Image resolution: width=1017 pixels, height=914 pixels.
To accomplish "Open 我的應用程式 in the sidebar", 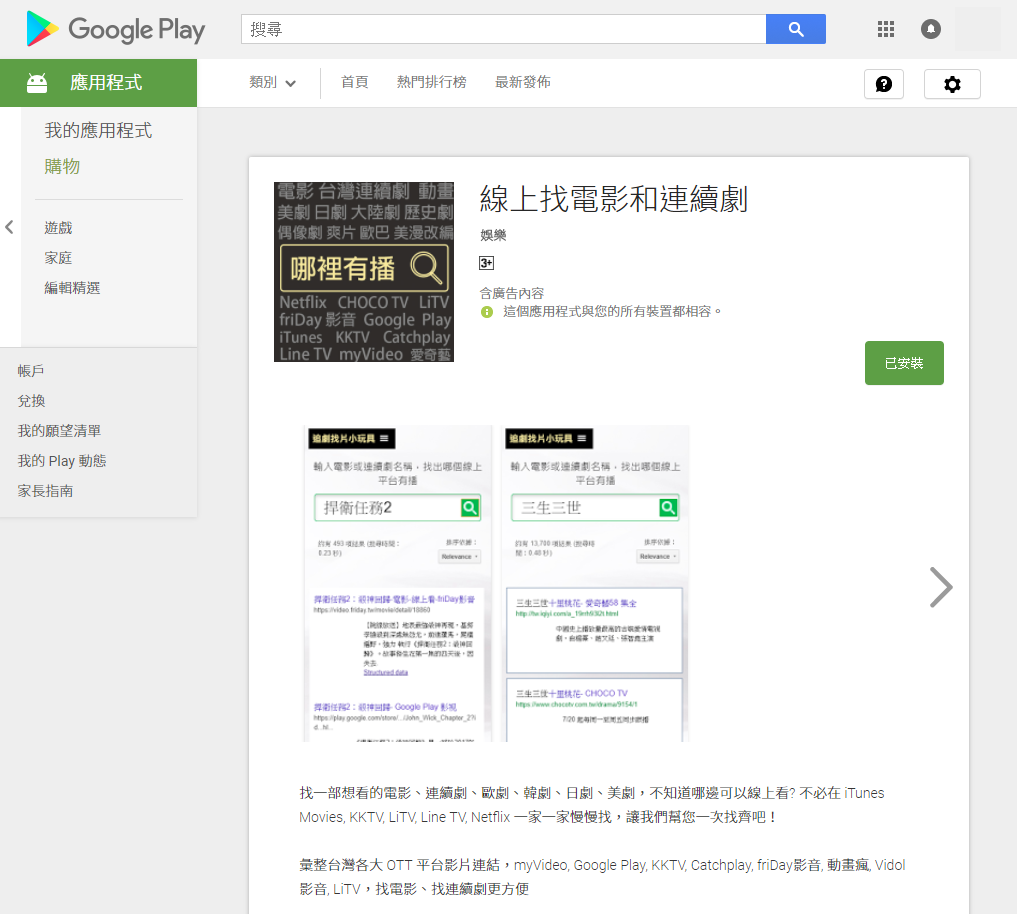I will click(98, 131).
